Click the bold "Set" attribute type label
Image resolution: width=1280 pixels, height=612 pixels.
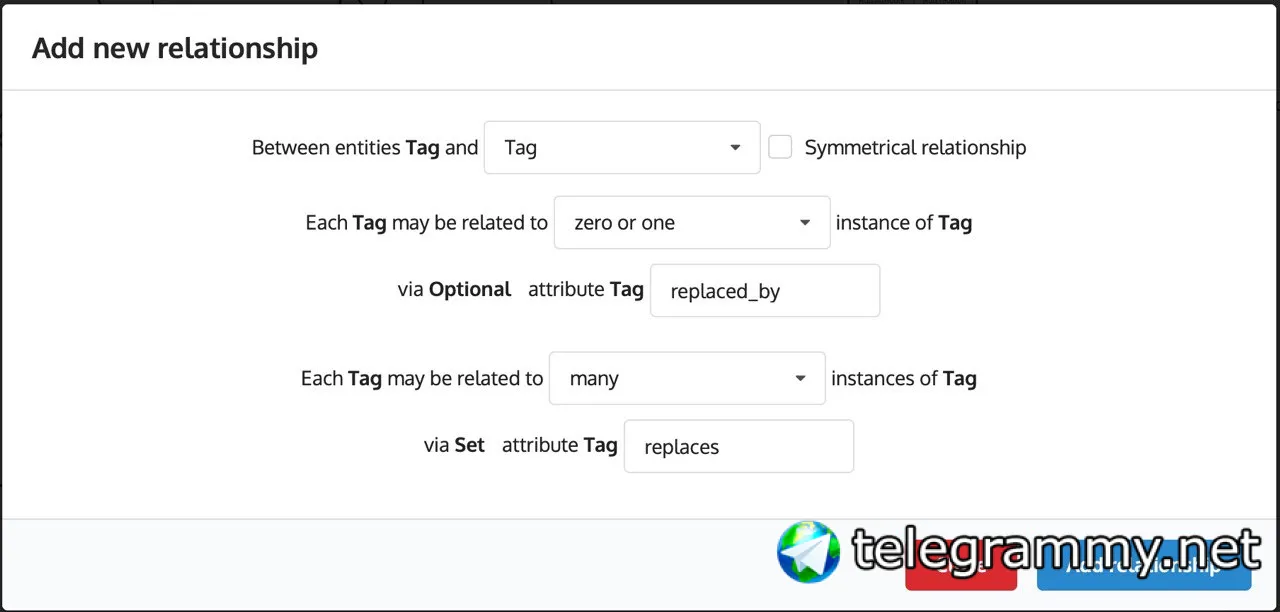(469, 446)
